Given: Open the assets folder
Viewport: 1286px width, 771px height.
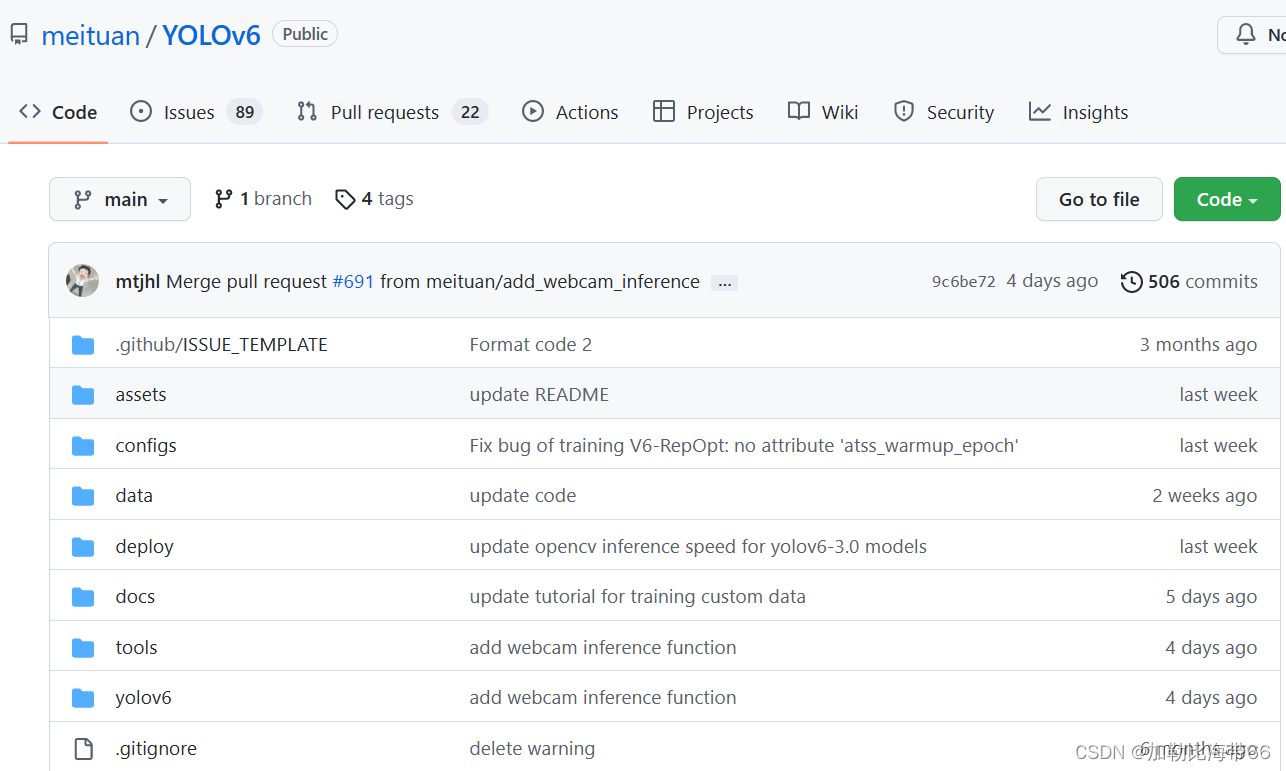Looking at the screenshot, I should (141, 395).
